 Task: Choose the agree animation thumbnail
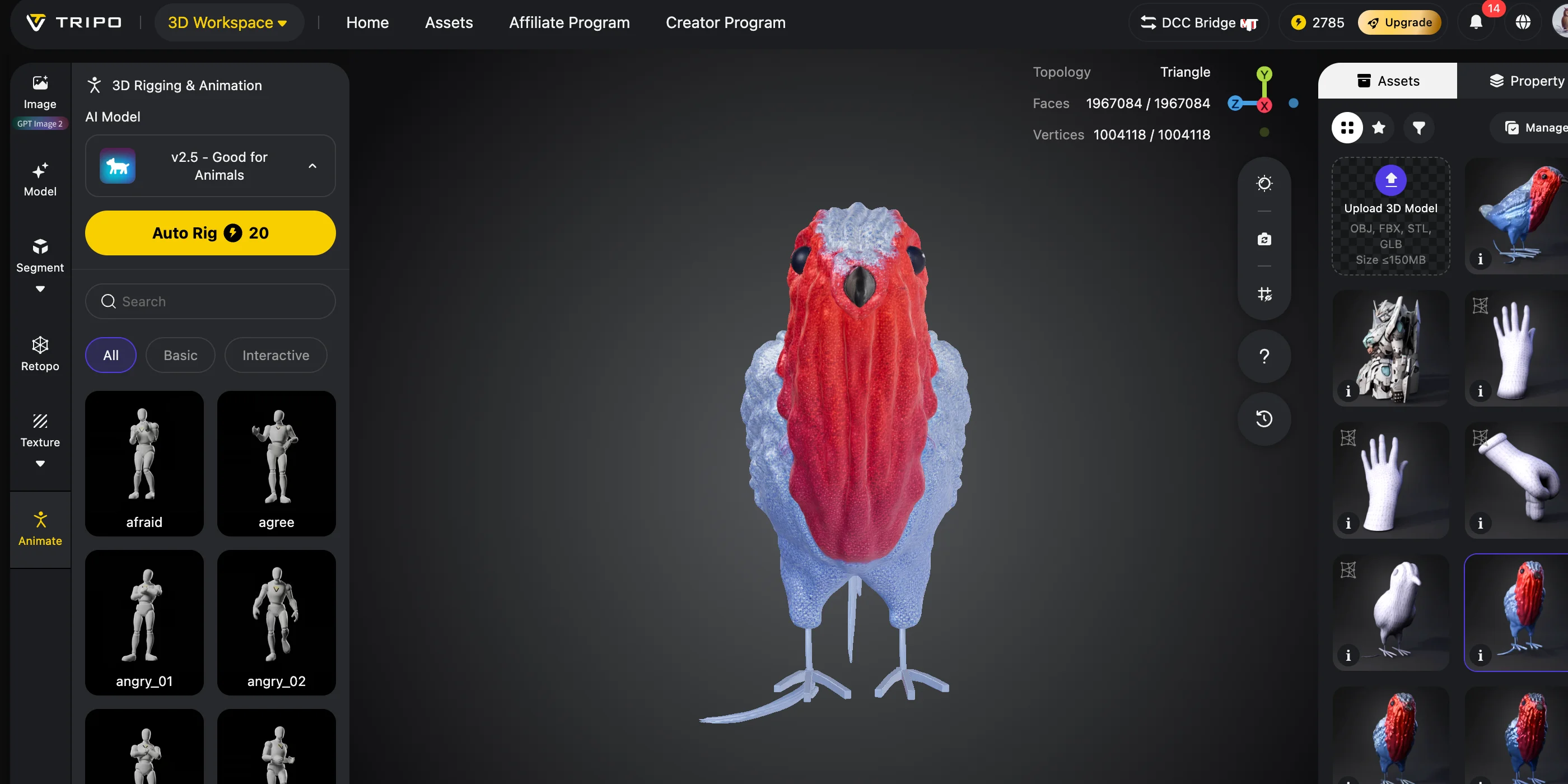pos(276,463)
